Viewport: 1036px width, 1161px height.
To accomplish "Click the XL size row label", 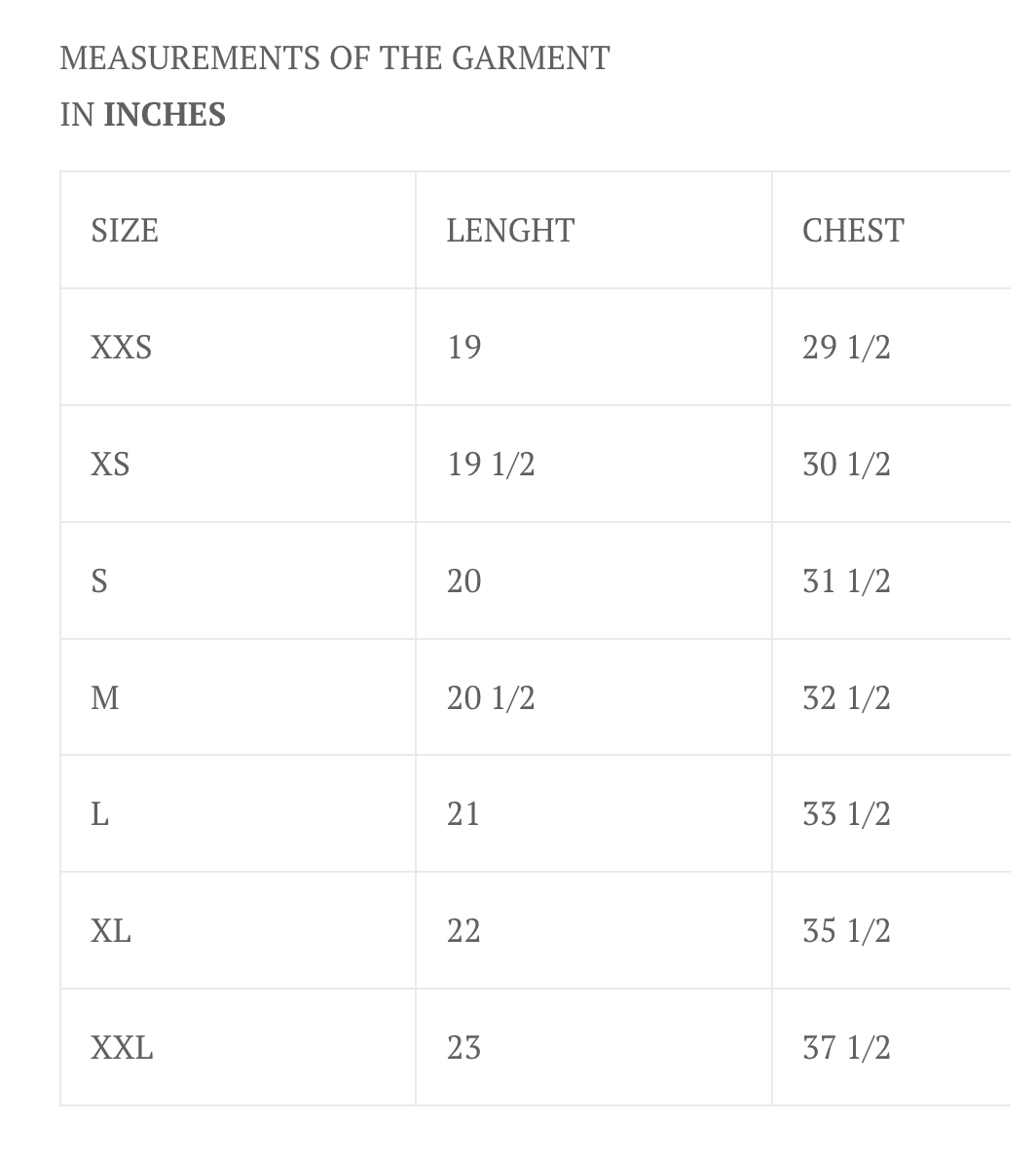I will point(111,932).
